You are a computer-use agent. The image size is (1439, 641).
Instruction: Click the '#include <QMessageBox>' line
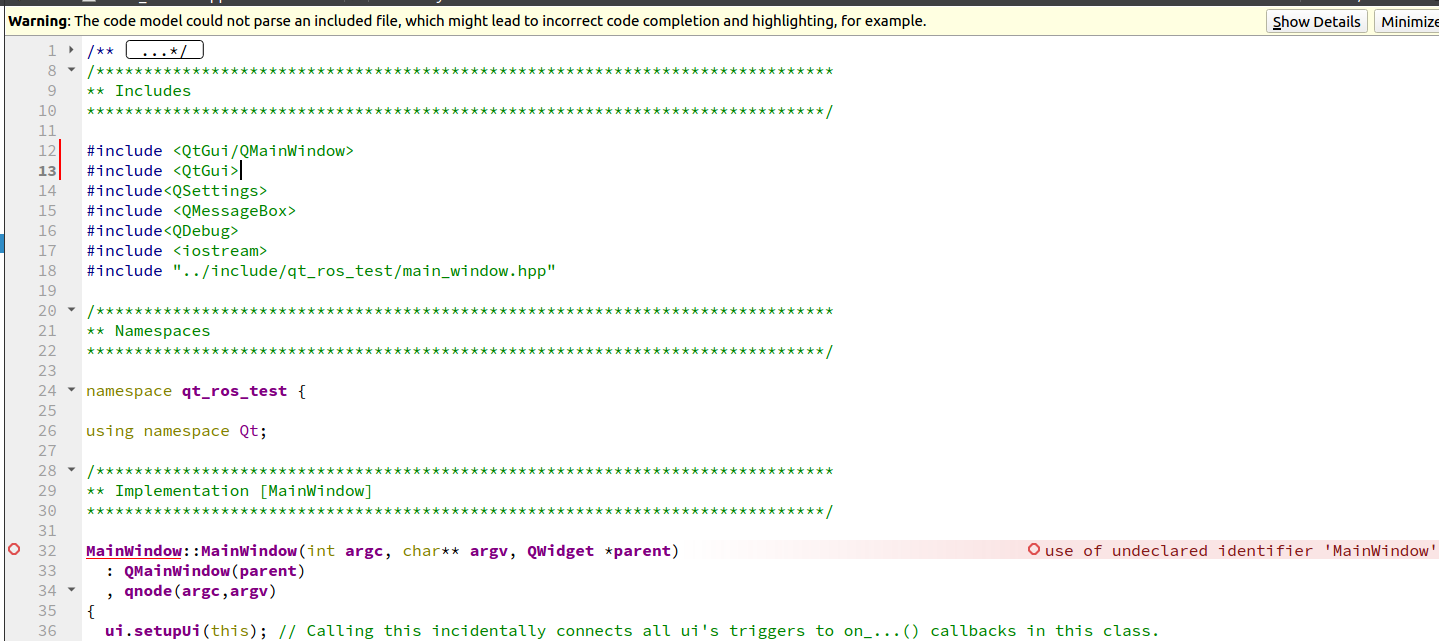point(191,211)
